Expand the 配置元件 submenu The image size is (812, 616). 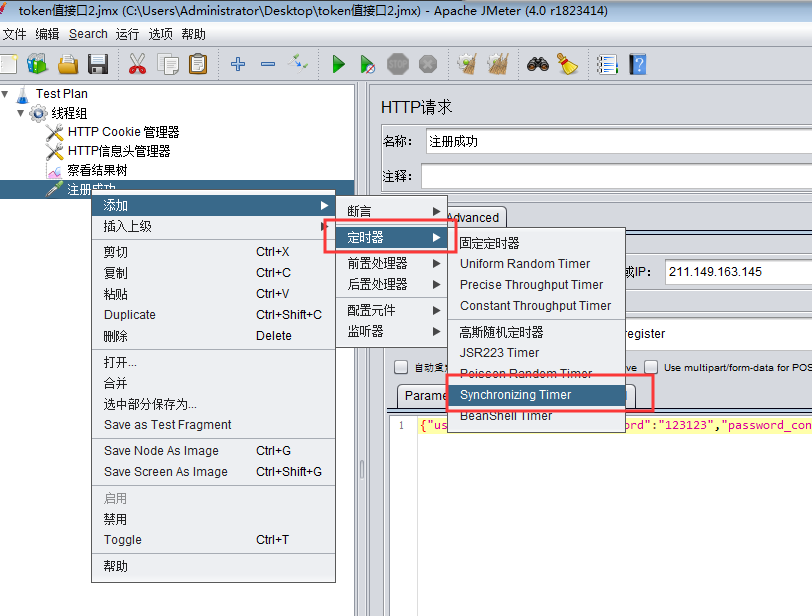392,311
